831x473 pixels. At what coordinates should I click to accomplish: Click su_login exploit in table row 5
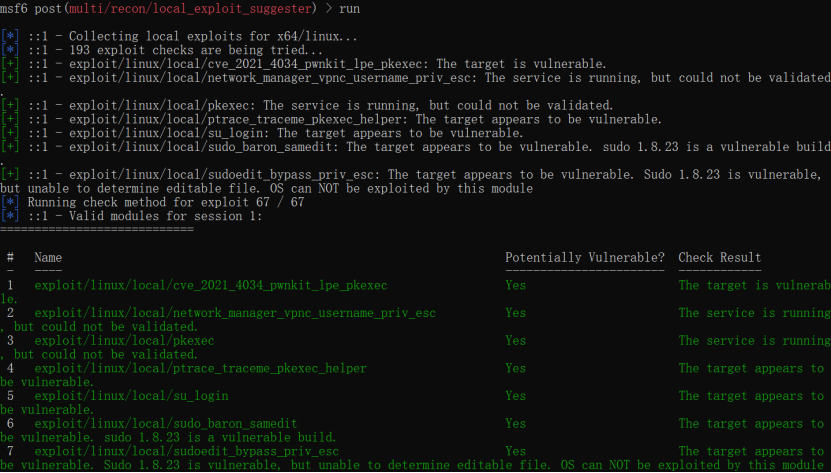pos(131,396)
